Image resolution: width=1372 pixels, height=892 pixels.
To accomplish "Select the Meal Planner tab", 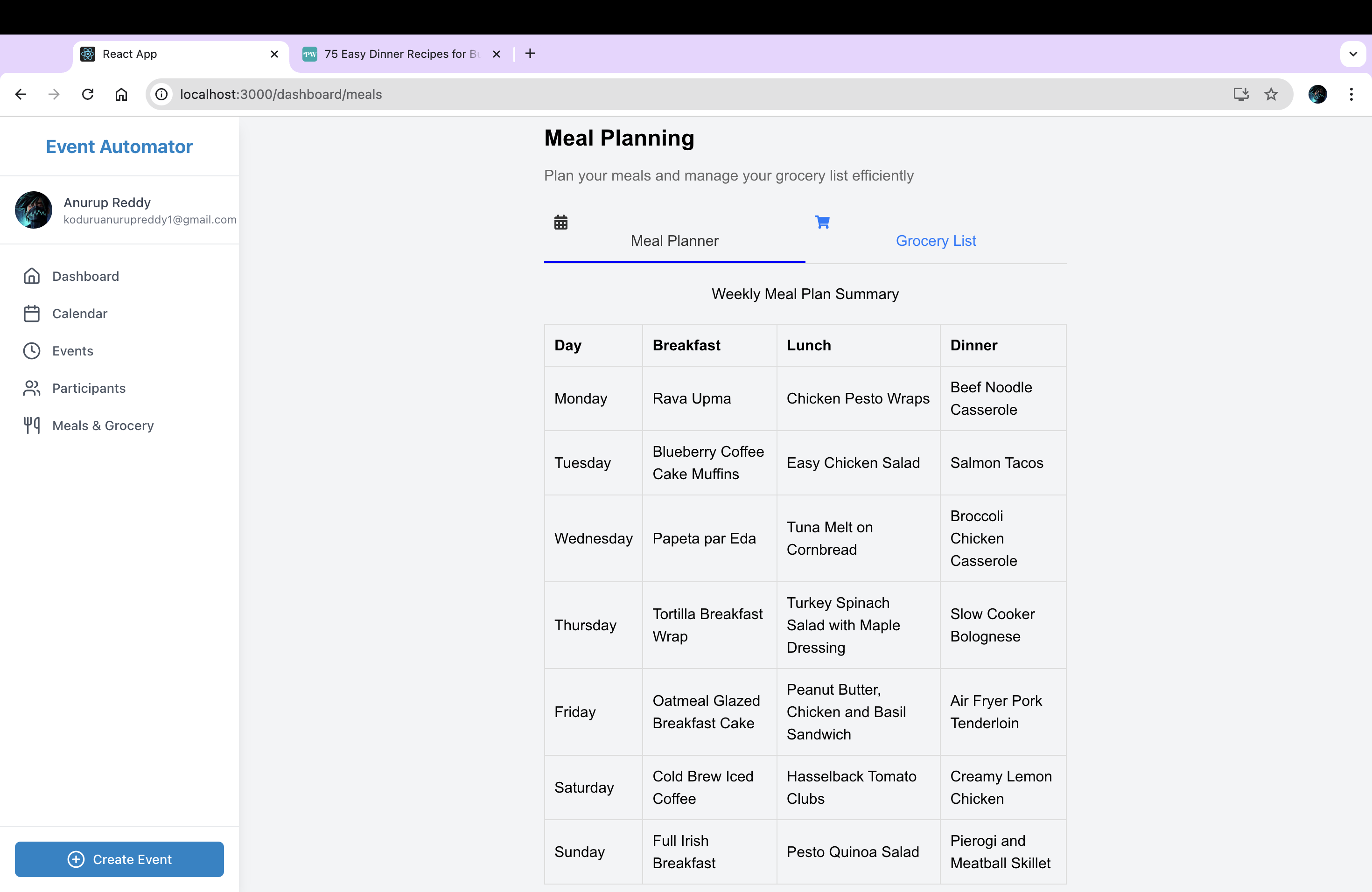I will pyautogui.click(x=674, y=241).
